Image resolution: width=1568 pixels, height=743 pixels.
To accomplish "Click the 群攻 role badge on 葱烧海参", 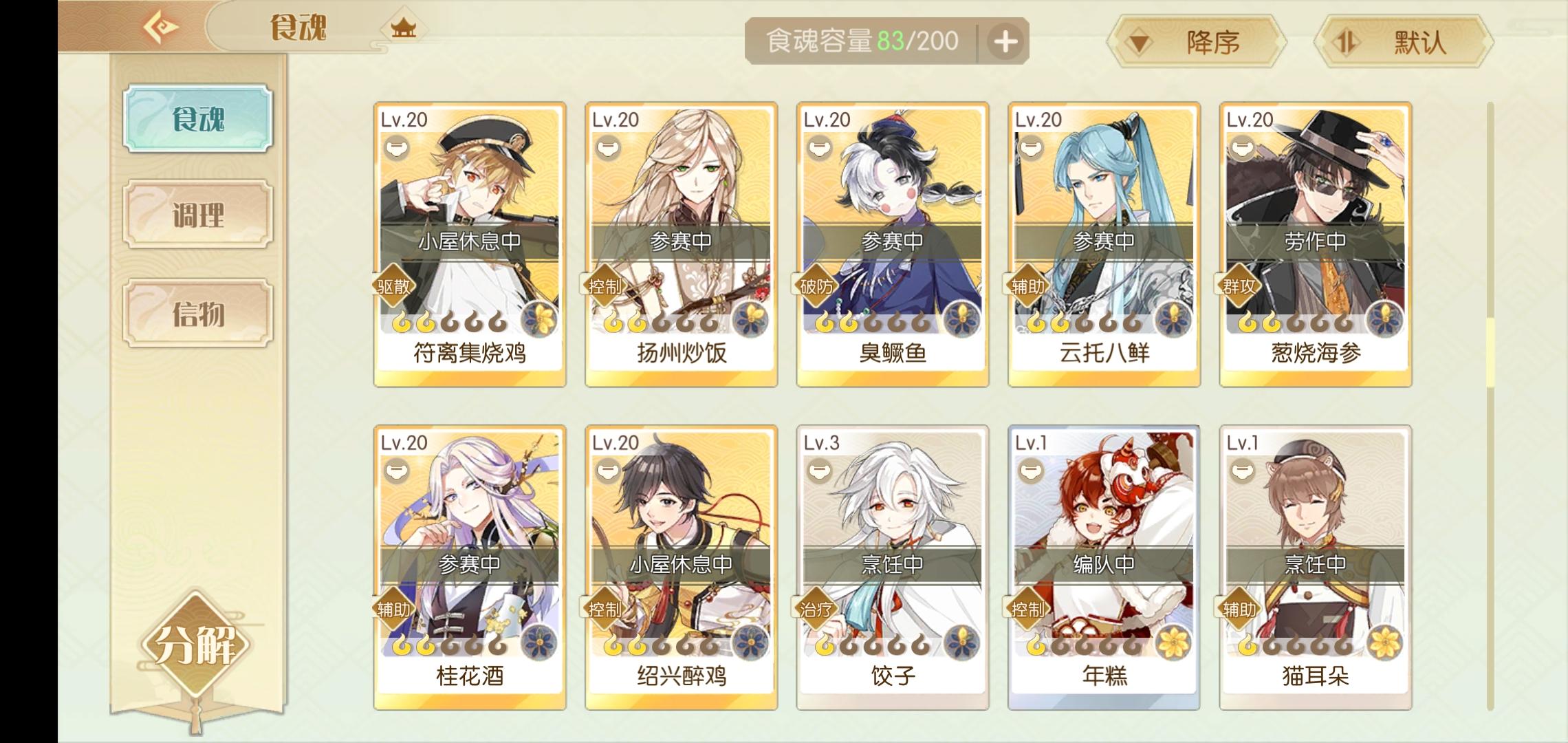I will (x=1239, y=286).
